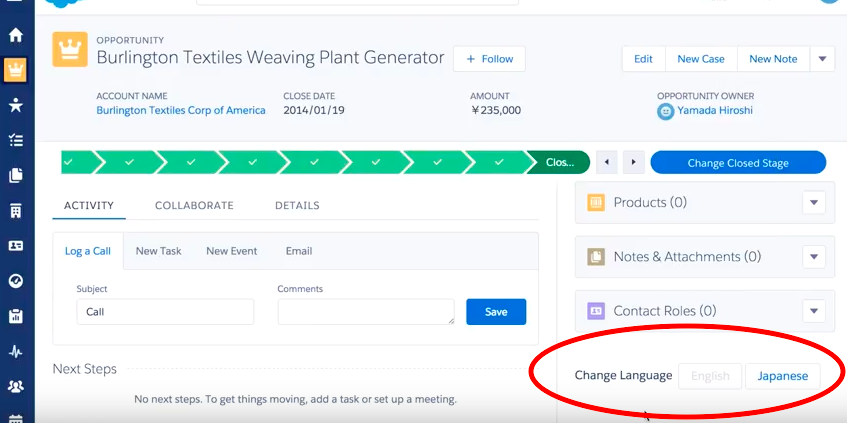
Task: Click the first completed stage in path
Action: pos(79,163)
